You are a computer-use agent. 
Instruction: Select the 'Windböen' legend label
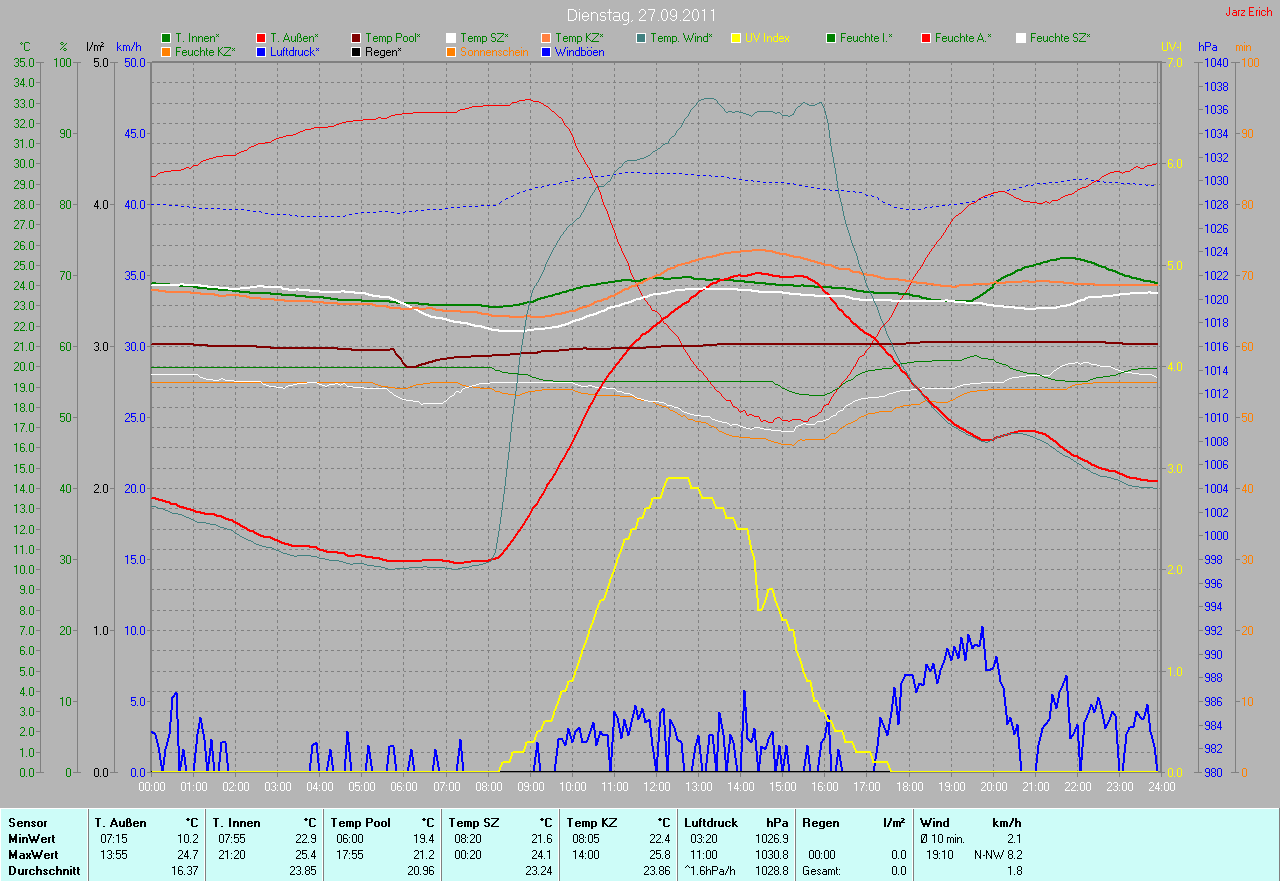pyautogui.click(x=579, y=51)
